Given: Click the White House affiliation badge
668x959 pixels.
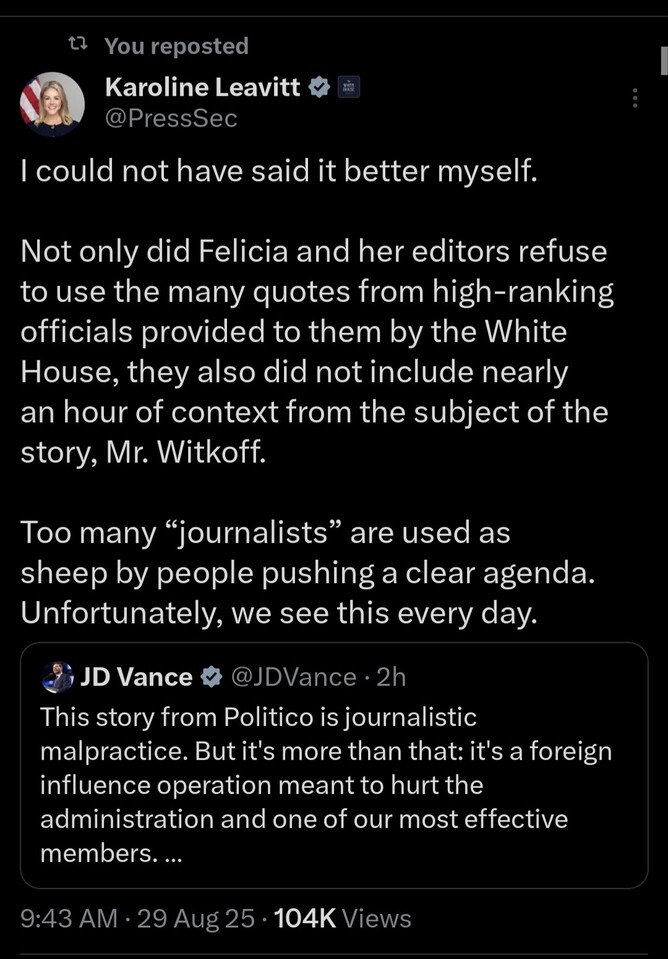Looking at the screenshot, I should click(x=347, y=88).
